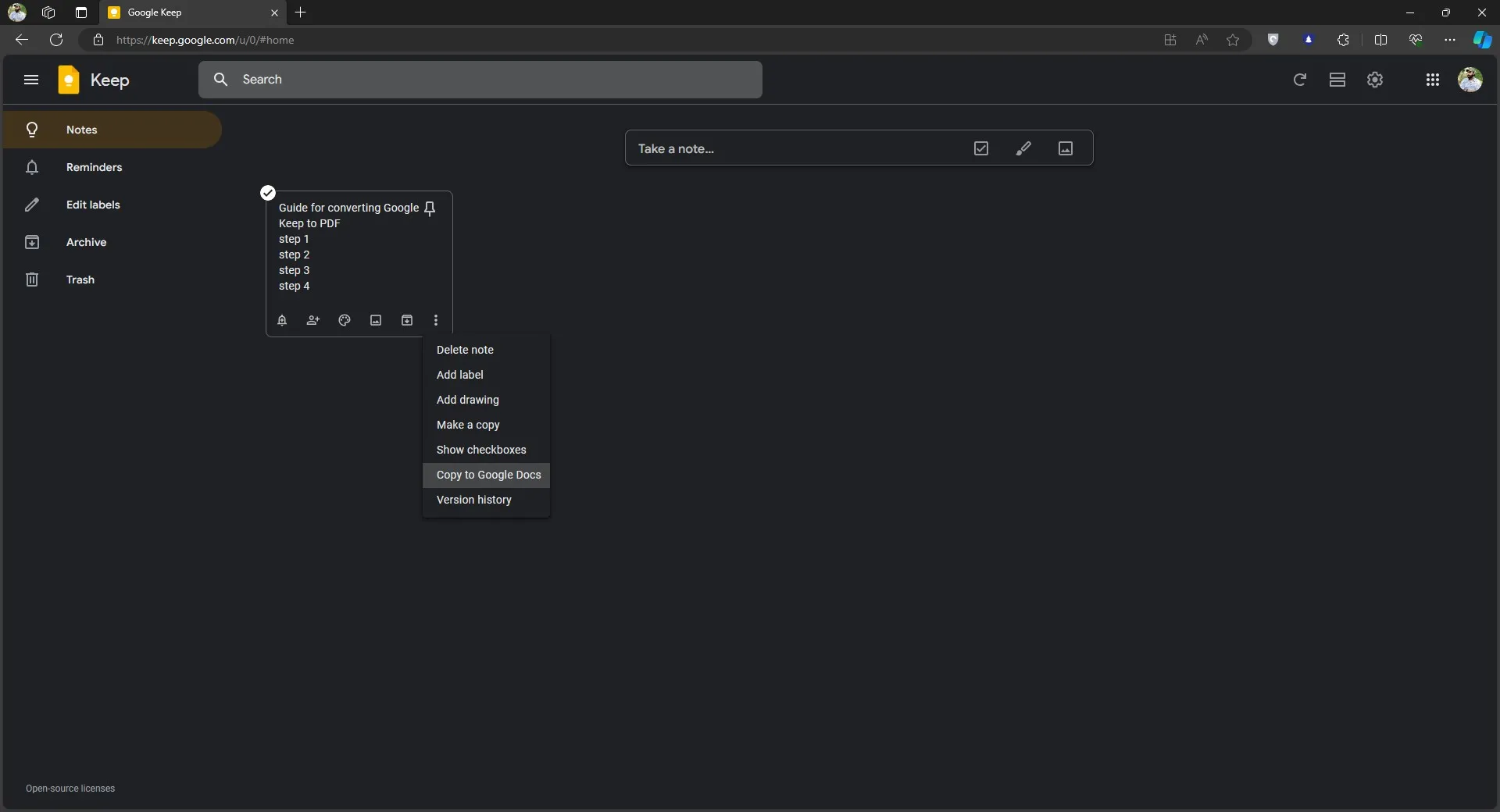The width and height of the screenshot is (1500, 812).
Task: Open background options palette icon
Action: tap(345, 320)
